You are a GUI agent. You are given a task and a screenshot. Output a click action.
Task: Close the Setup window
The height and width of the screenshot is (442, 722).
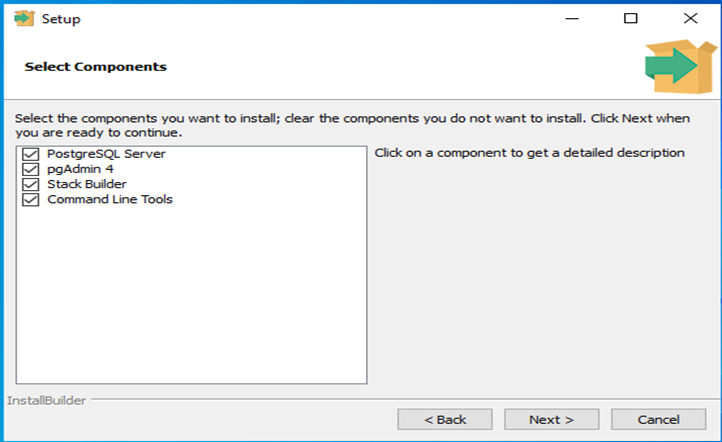click(x=691, y=18)
